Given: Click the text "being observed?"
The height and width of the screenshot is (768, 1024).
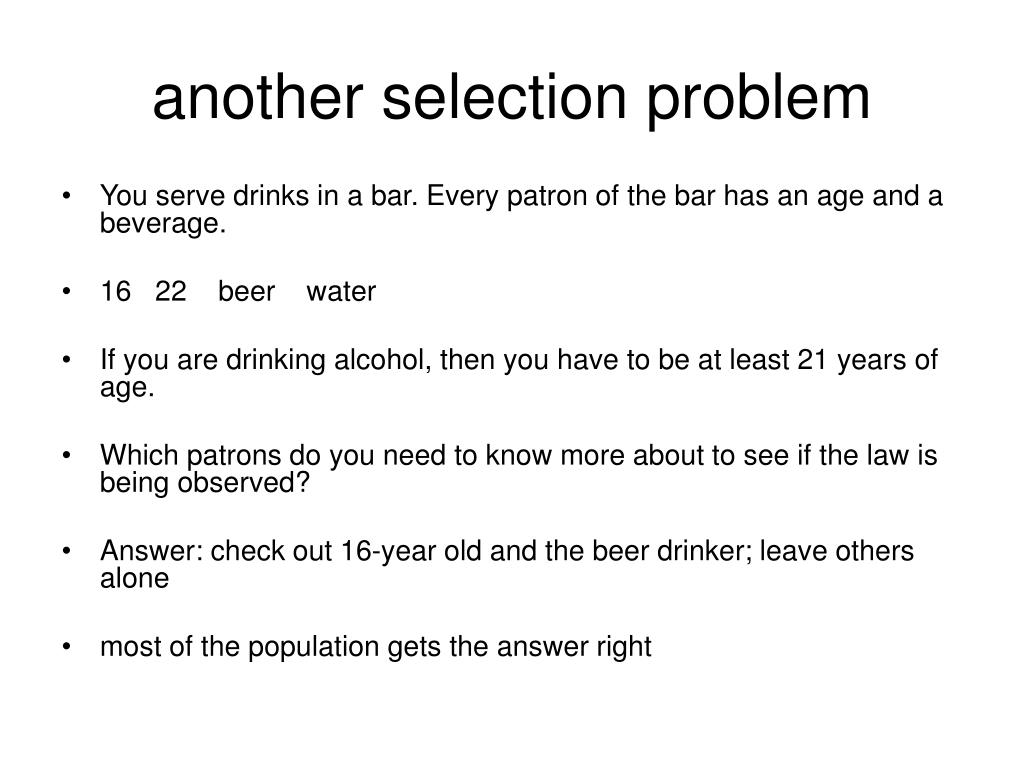Looking at the screenshot, I should click(204, 483).
